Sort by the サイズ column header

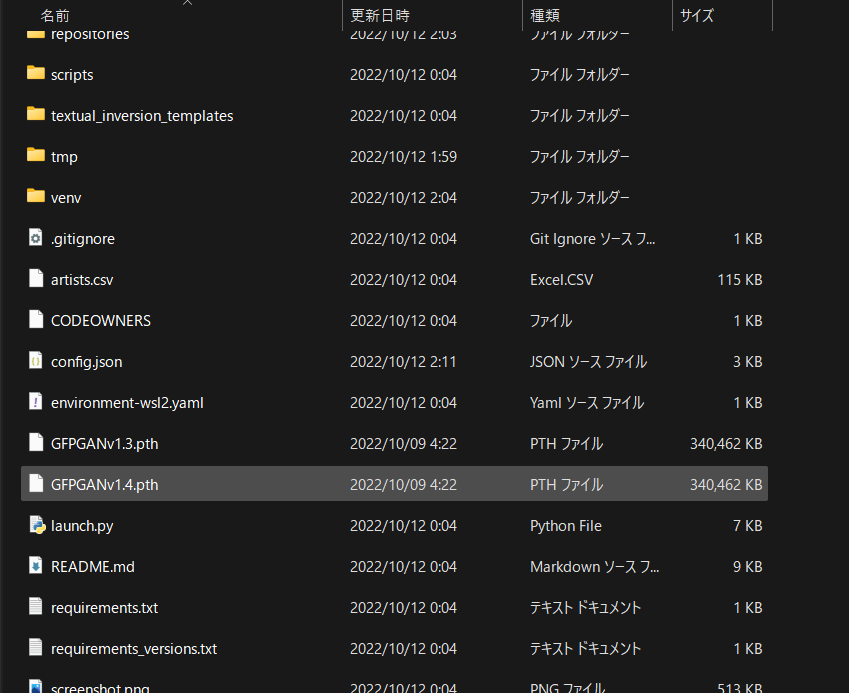pyautogui.click(x=696, y=16)
